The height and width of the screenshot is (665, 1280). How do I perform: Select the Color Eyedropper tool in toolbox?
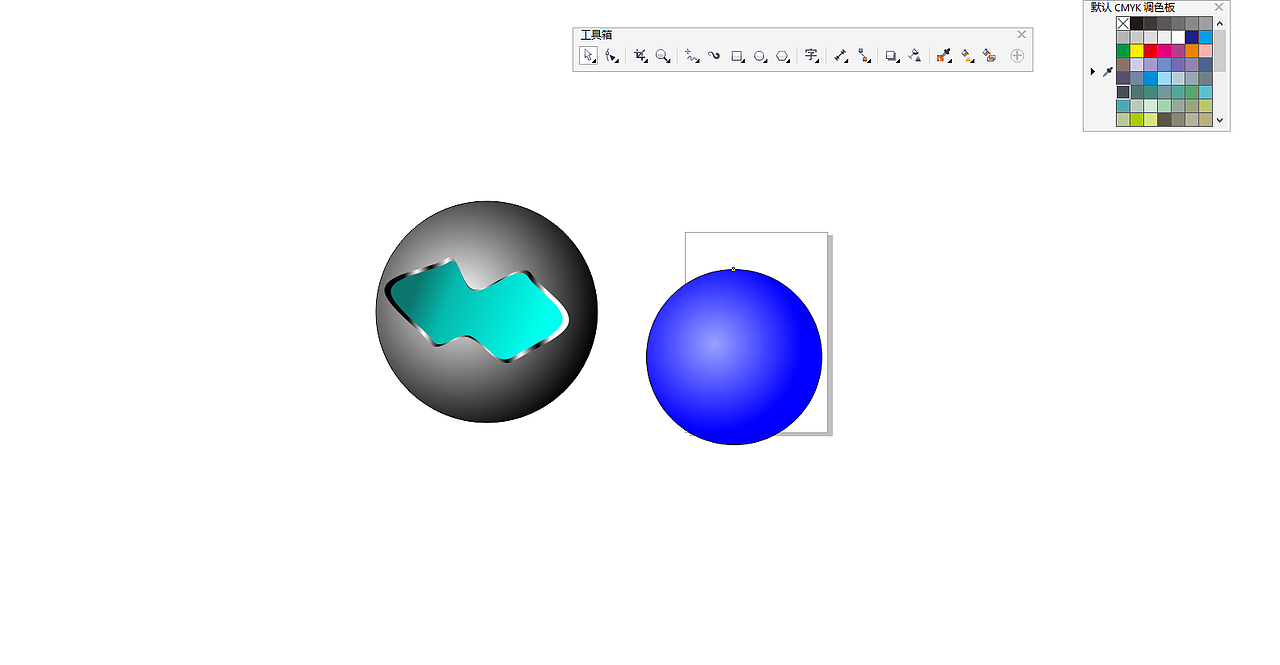coord(943,56)
